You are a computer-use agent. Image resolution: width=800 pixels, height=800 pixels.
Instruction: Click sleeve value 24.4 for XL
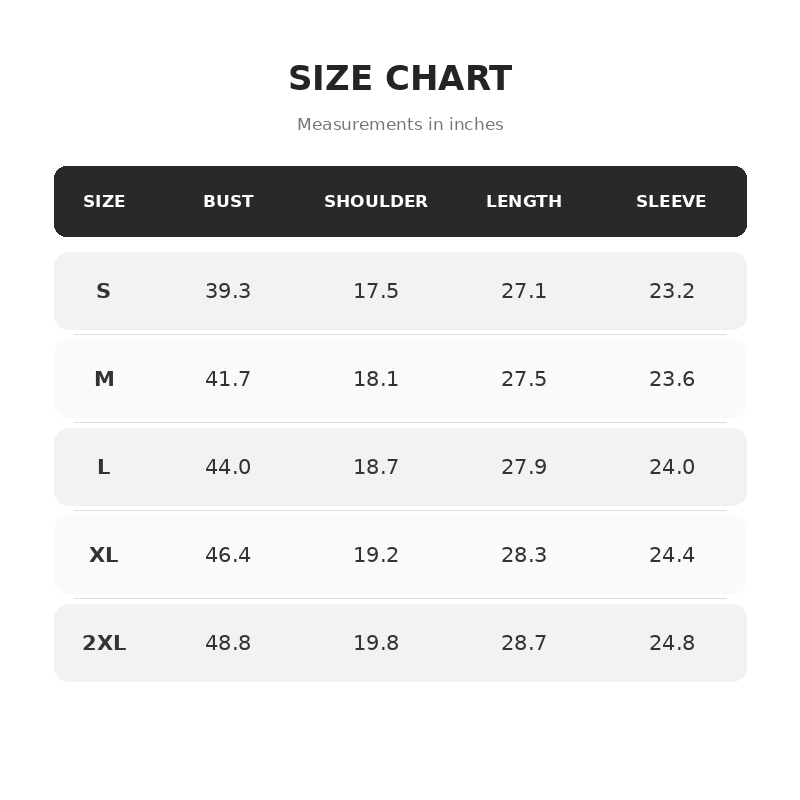click(672, 555)
